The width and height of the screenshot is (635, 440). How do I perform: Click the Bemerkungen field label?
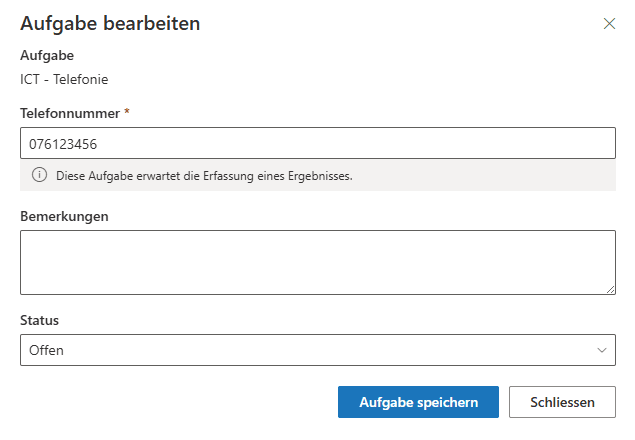(x=64, y=215)
